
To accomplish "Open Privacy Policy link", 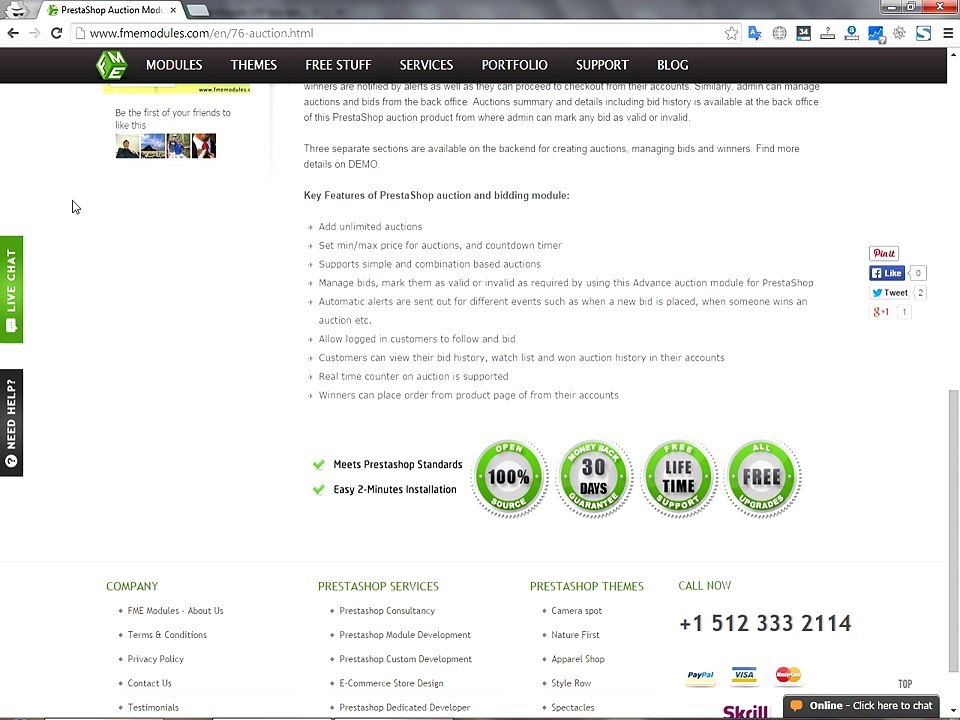I will [x=156, y=659].
